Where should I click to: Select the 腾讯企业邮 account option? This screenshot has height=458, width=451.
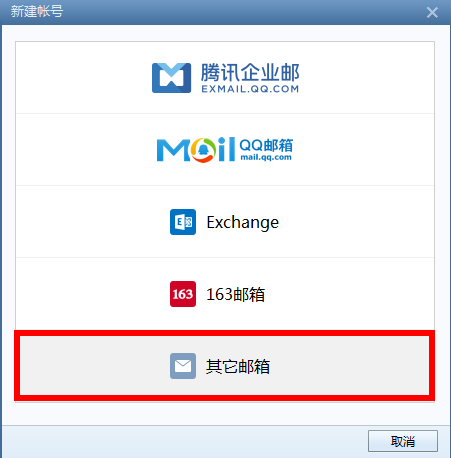225,78
